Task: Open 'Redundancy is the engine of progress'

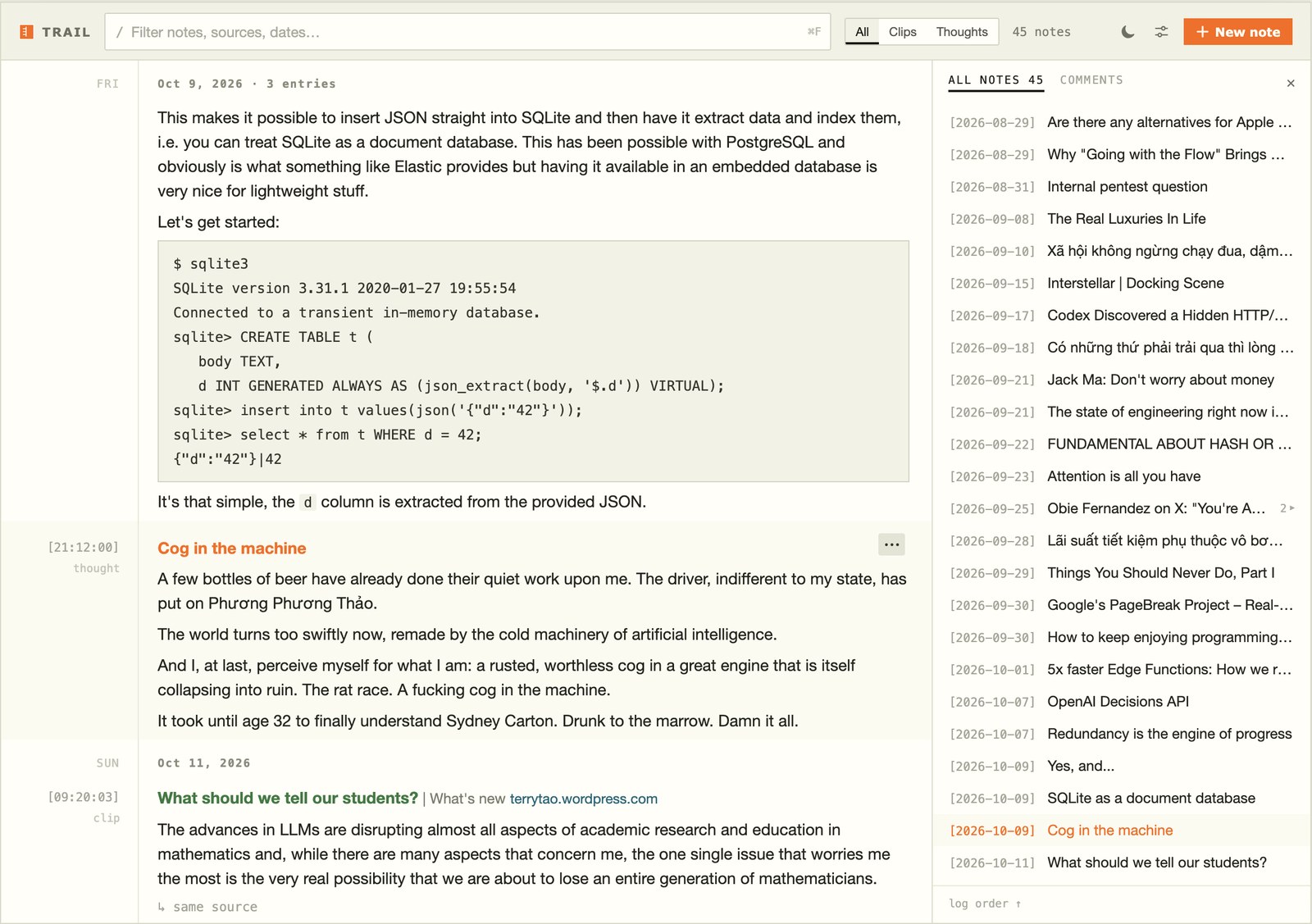Action: pos(1121,734)
